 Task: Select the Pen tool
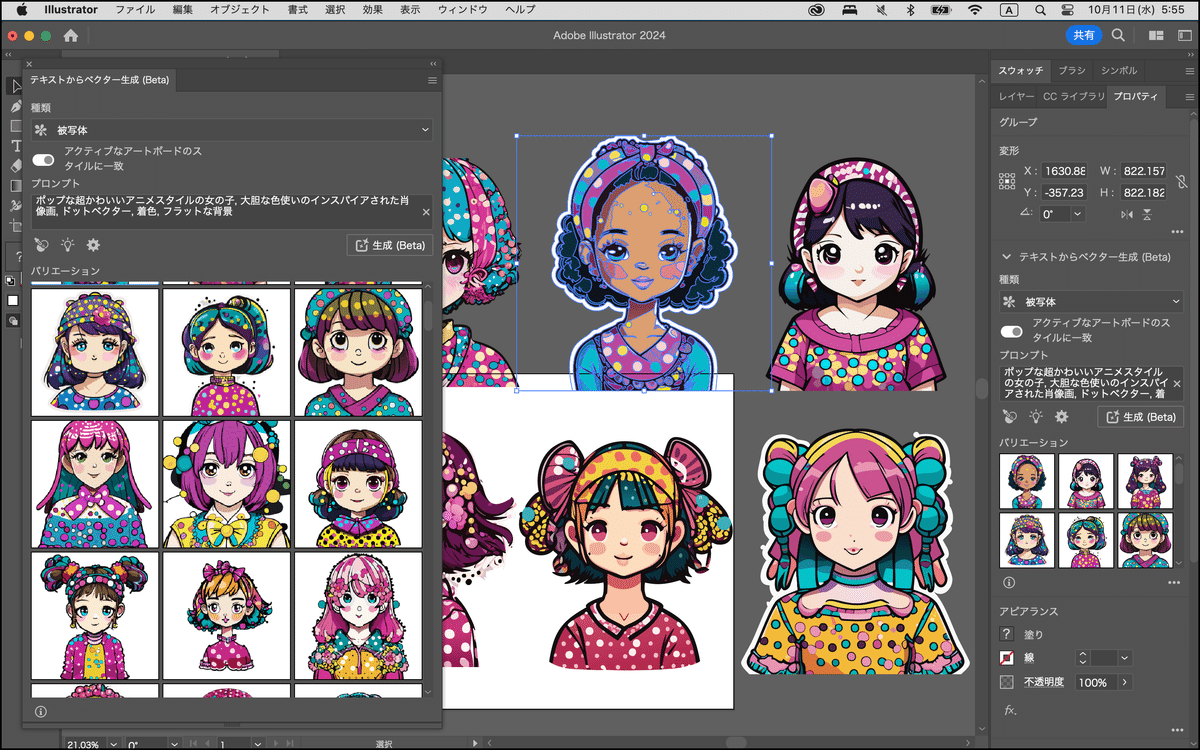(16, 106)
